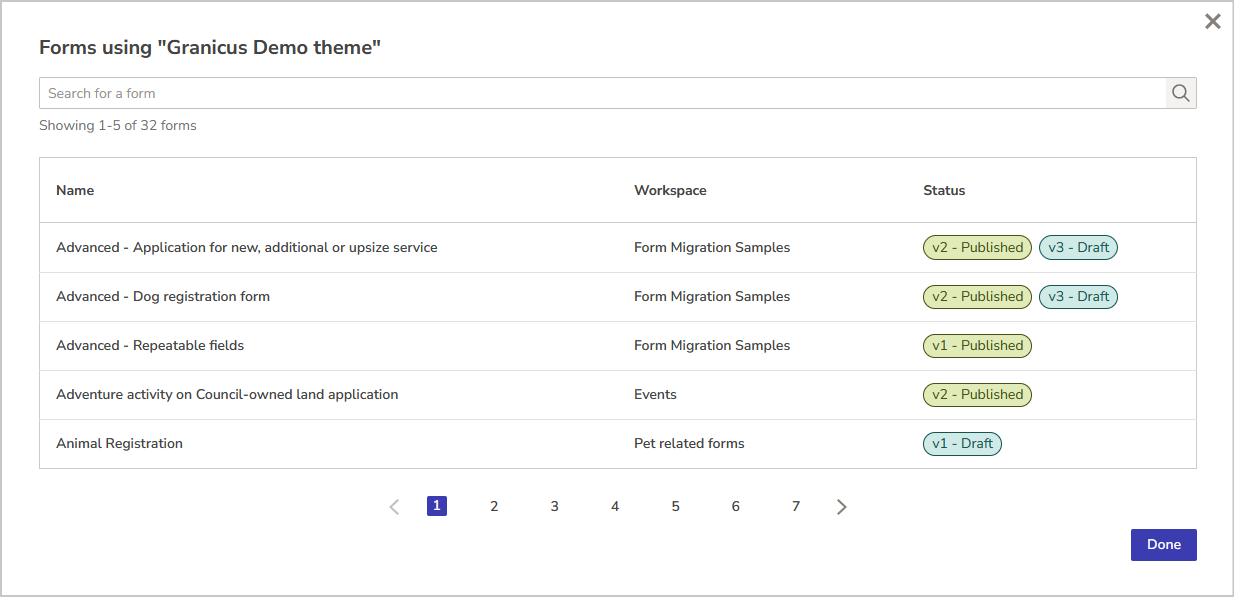The width and height of the screenshot is (1234, 597).
Task: Click Form Migration Samples workspace for Repeatable fields
Action: pos(712,345)
